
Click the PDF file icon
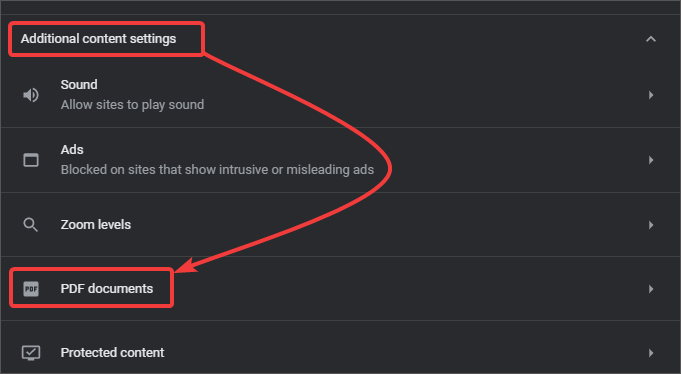31,289
